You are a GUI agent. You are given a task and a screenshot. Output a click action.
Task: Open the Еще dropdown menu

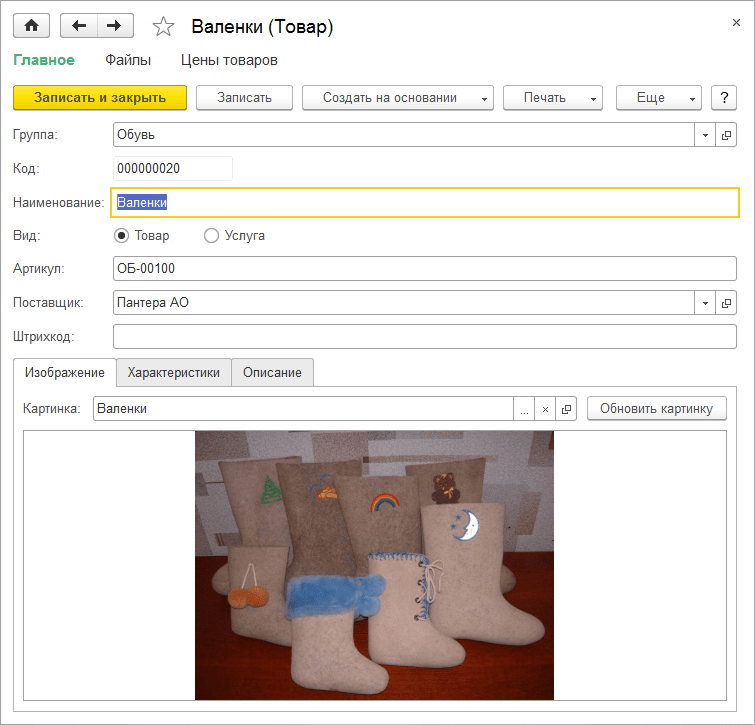[659, 98]
